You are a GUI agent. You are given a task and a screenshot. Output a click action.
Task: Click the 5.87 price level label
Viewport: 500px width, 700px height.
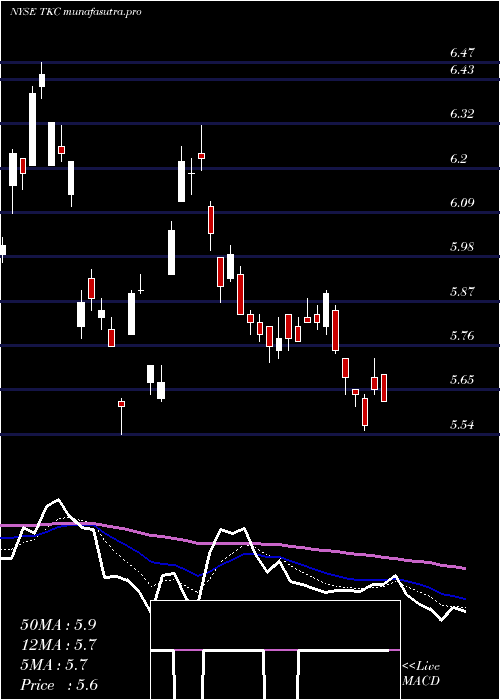(x=462, y=292)
